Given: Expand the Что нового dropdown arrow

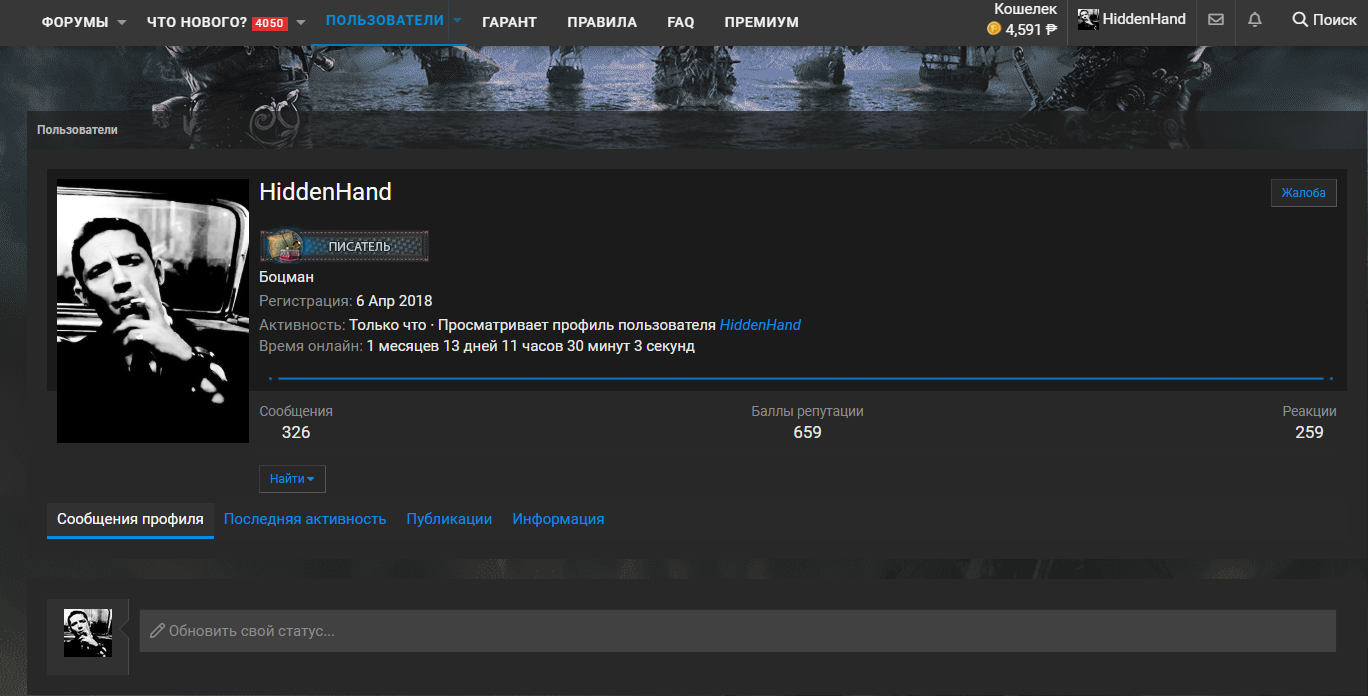Looking at the screenshot, I should [301, 22].
